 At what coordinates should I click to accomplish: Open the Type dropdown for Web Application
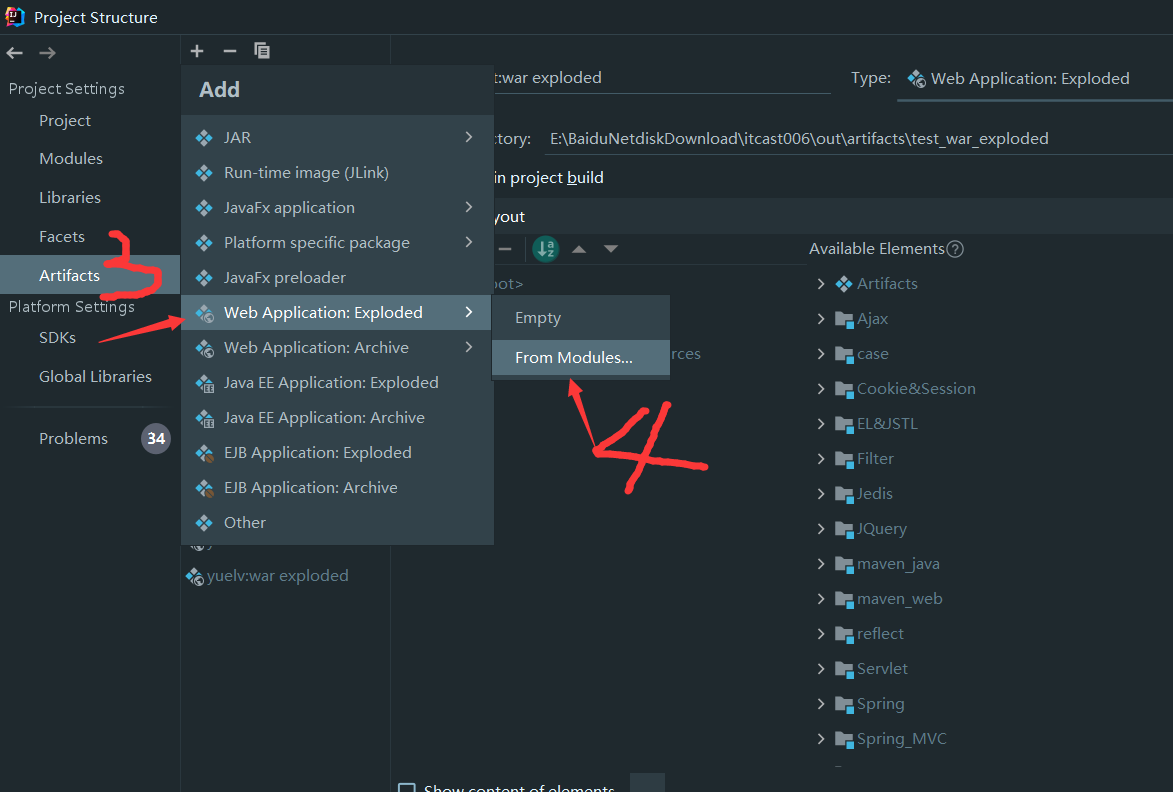coord(1029,76)
